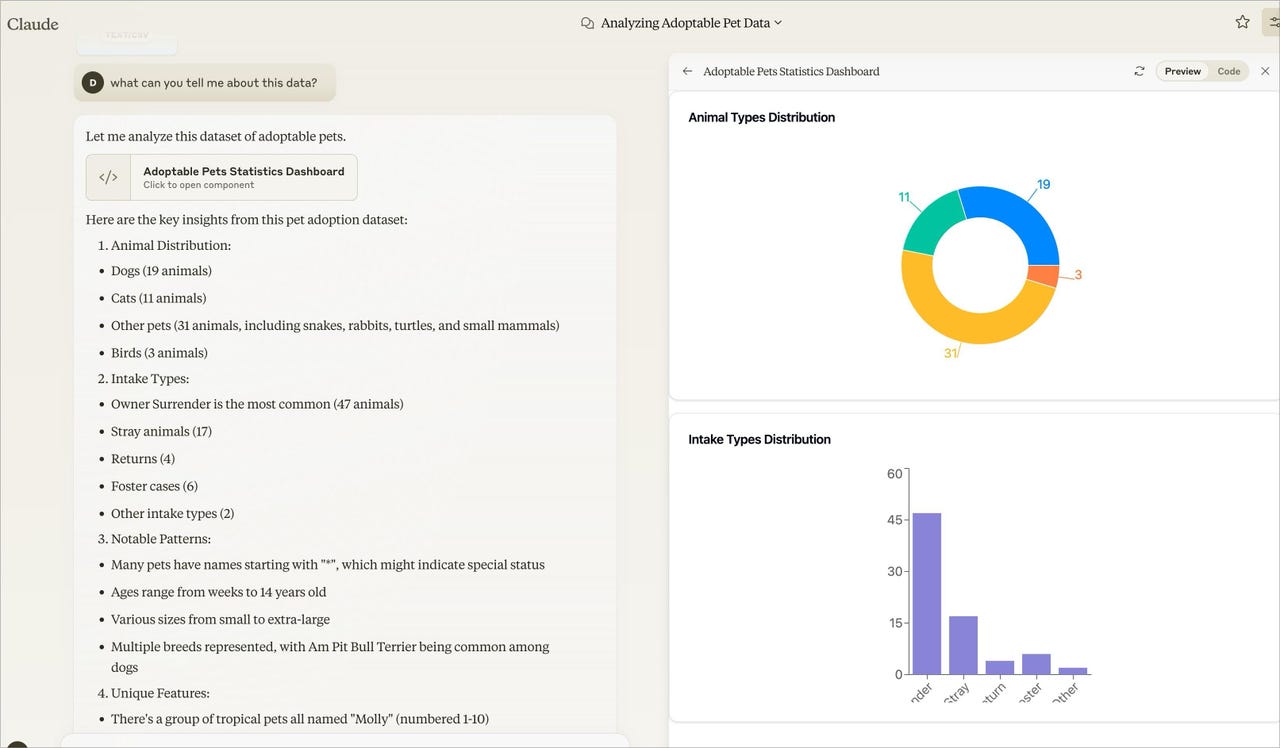
Task: Click 'Returns (4)' list item
Action: pyautogui.click(x=143, y=459)
